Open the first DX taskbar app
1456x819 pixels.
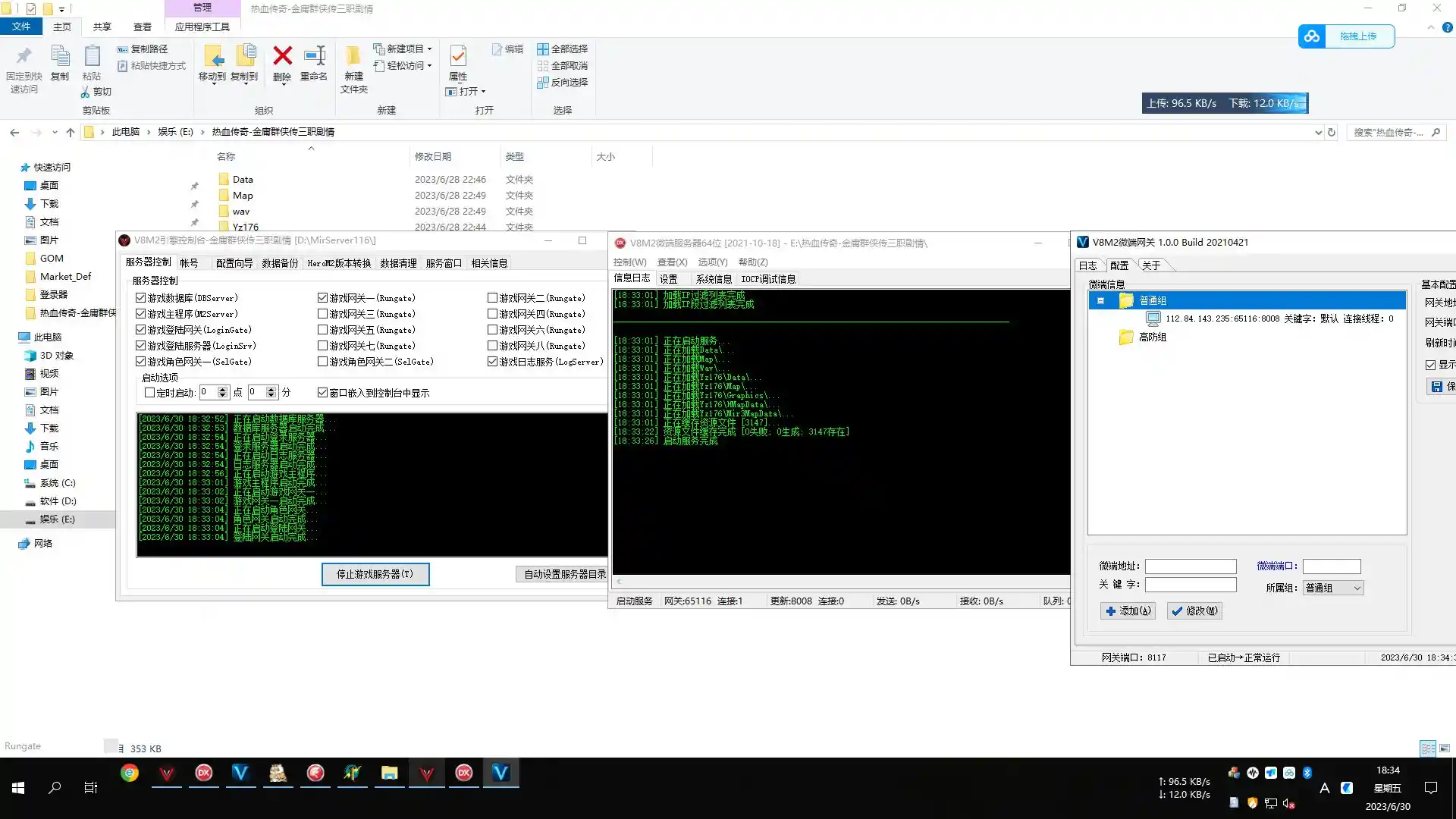(x=204, y=773)
